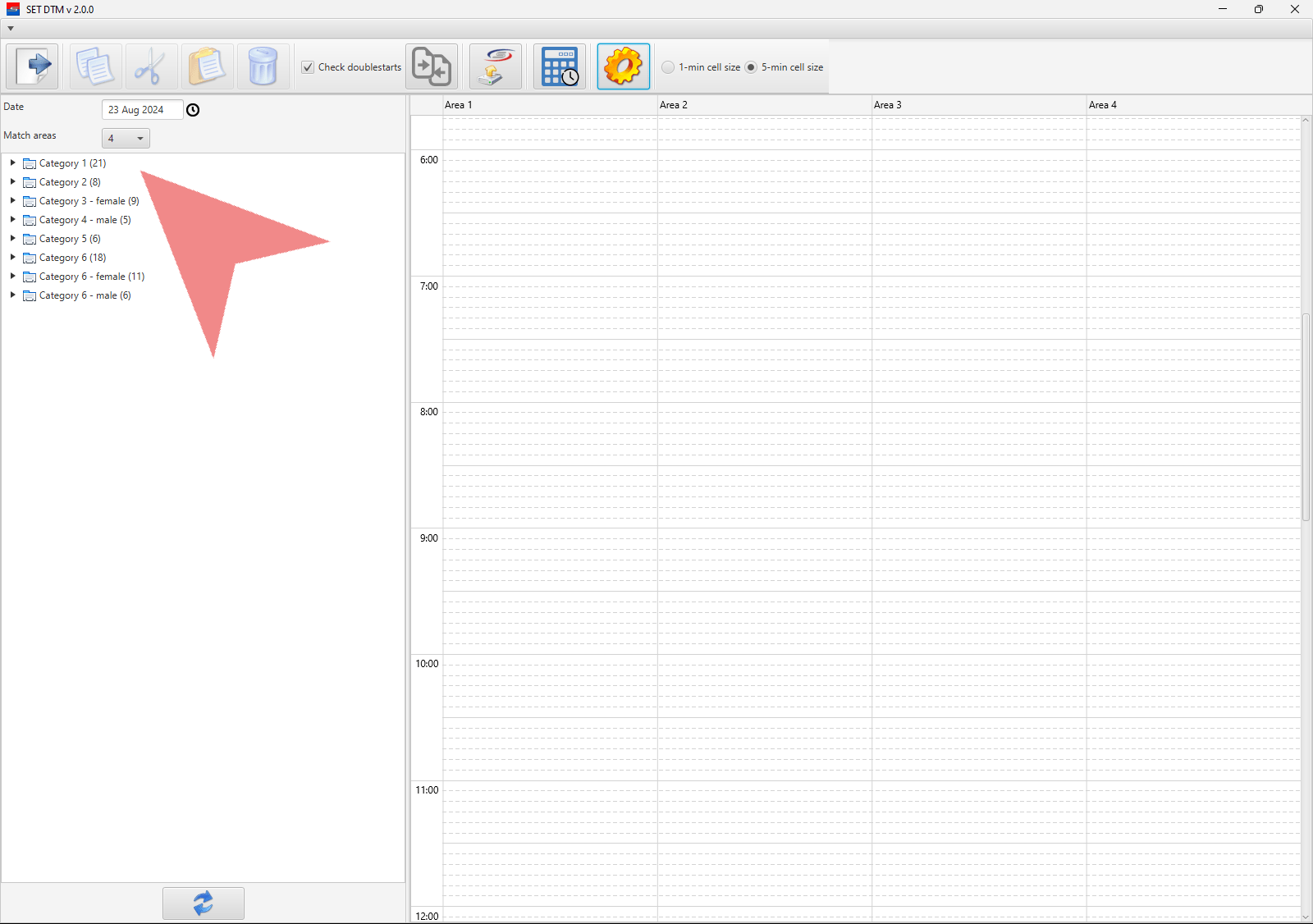The image size is (1313, 924).
Task: Click the trash bin delete icon
Action: tap(263, 66)
